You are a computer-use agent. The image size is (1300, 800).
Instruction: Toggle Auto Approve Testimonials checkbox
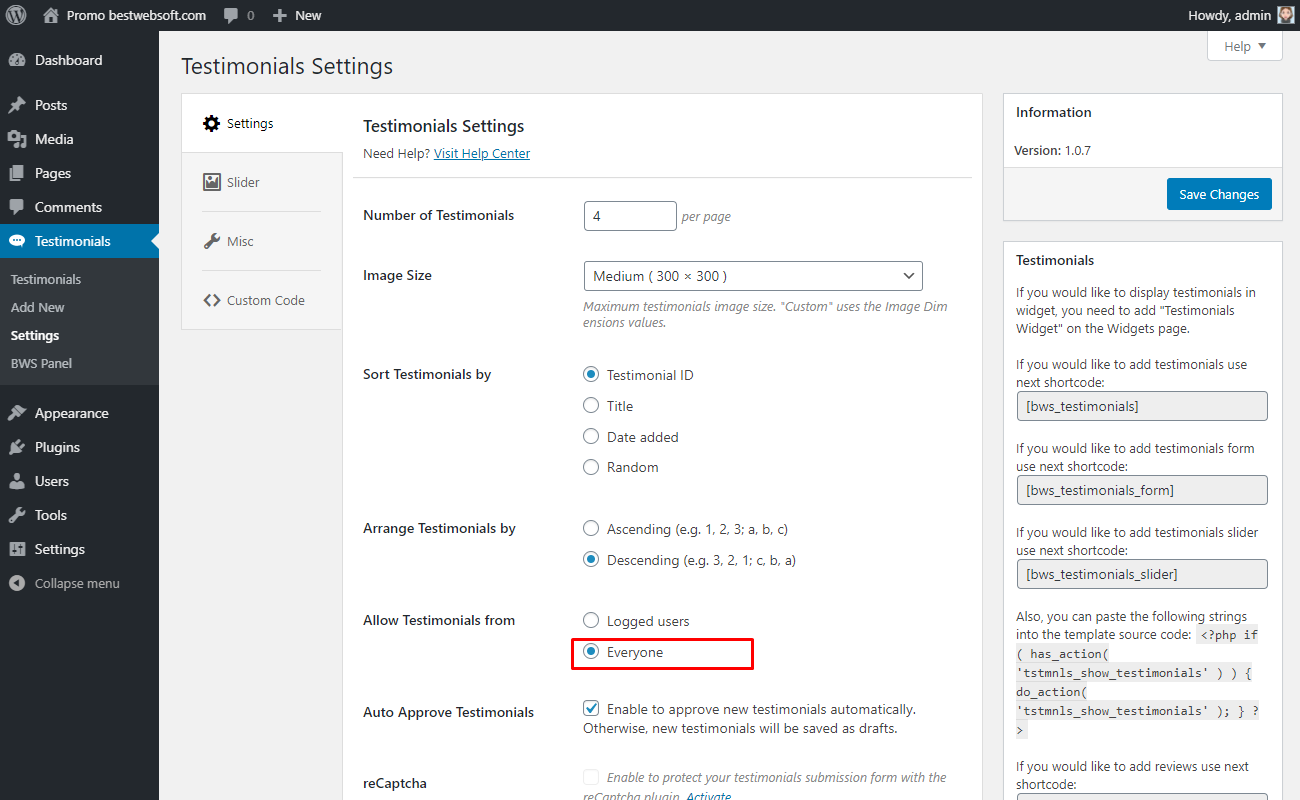click(591, 708)
